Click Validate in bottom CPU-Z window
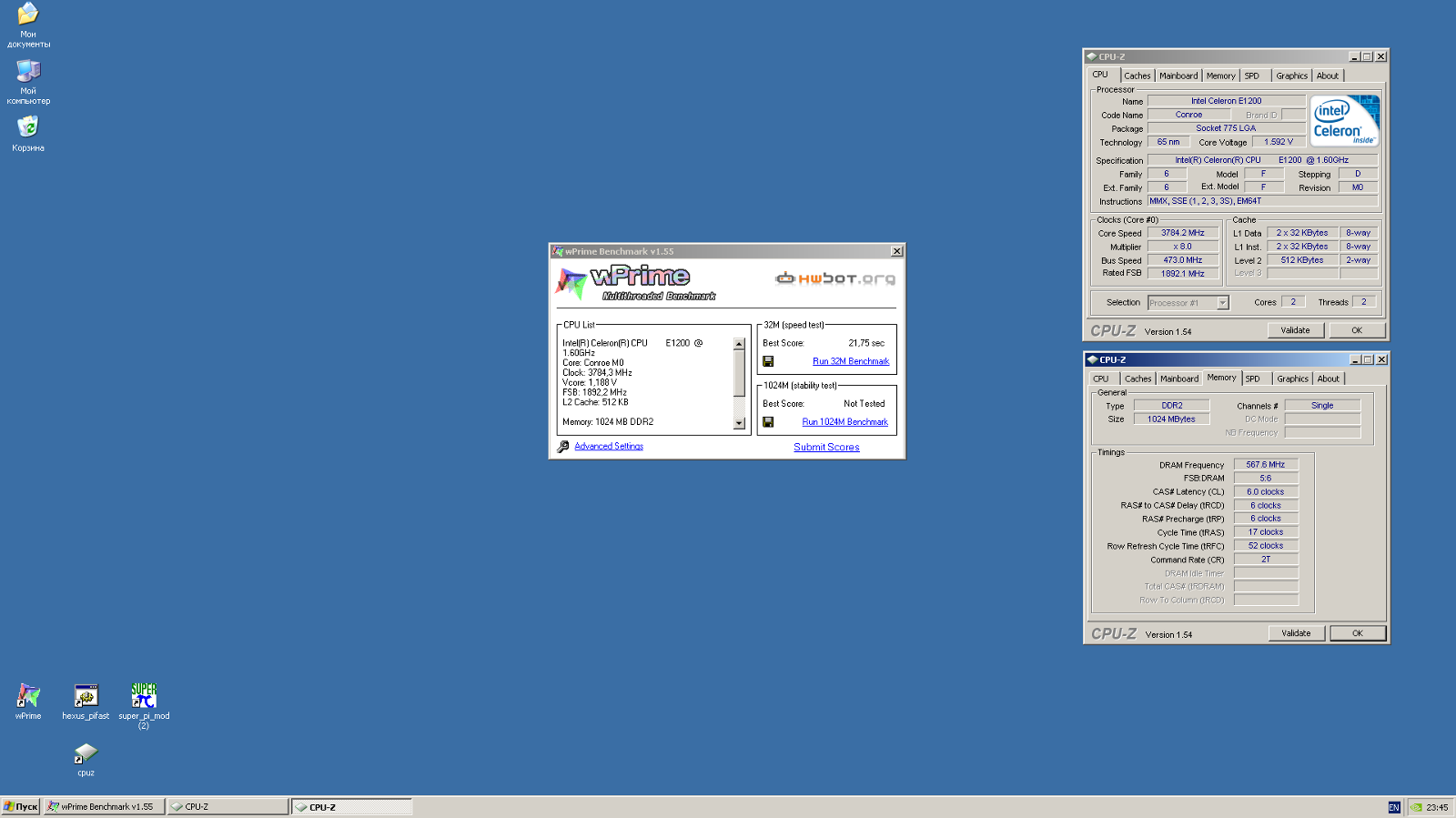 [x=1296, y=633]
